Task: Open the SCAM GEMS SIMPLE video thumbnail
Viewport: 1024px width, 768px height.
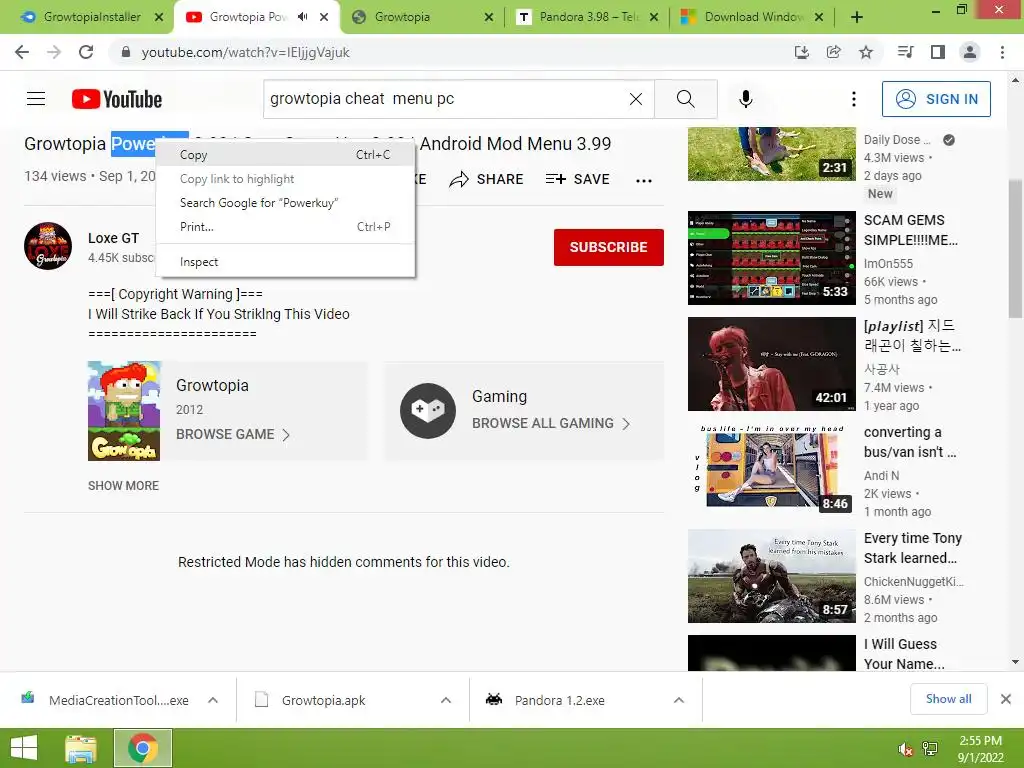Action: (x=771, y=258)
